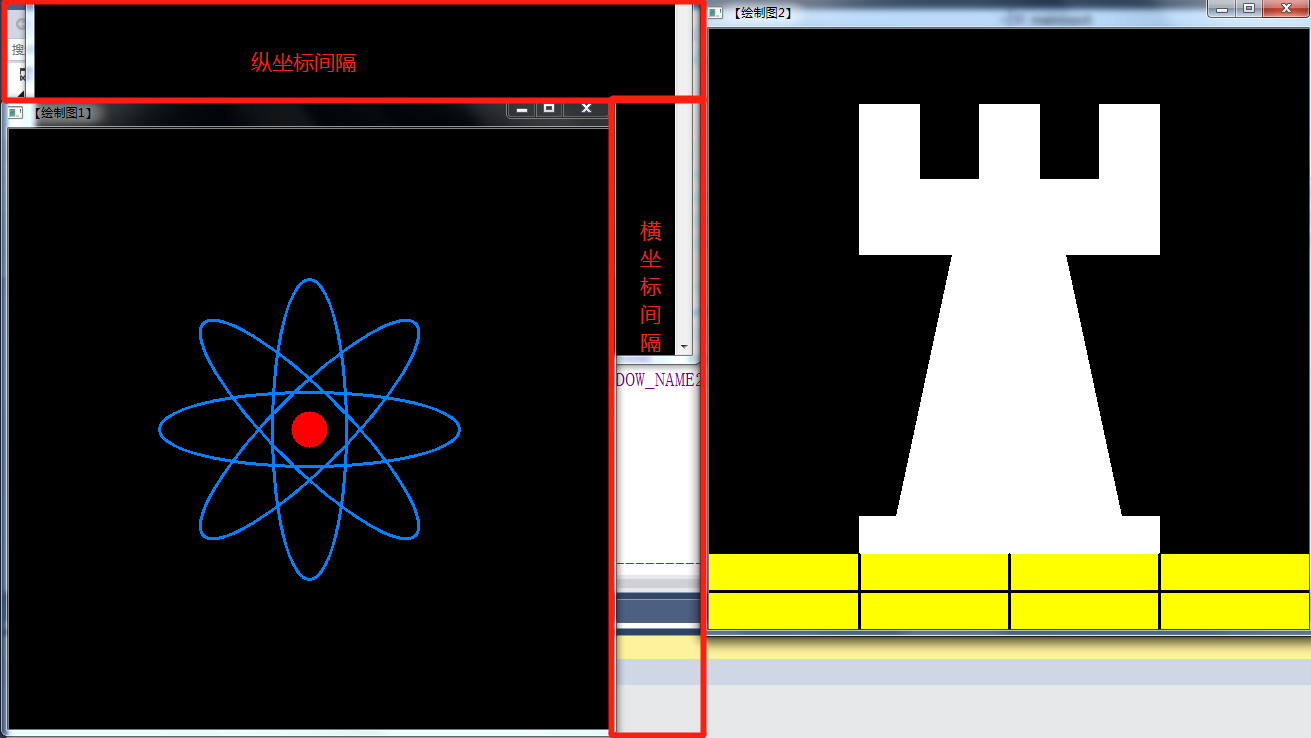
Task: Maximize the 绘制图2 window
Action: pyautogui.click(x=1249, y=8)
